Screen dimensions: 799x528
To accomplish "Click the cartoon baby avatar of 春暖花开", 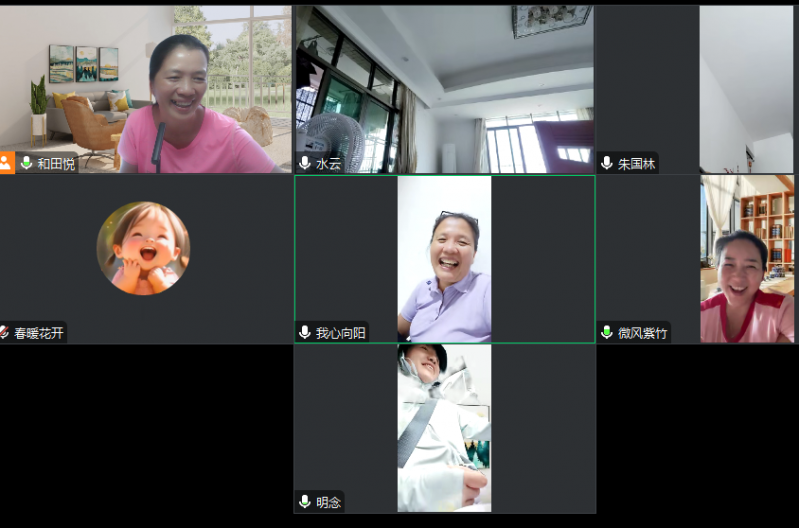I will 143,248.
